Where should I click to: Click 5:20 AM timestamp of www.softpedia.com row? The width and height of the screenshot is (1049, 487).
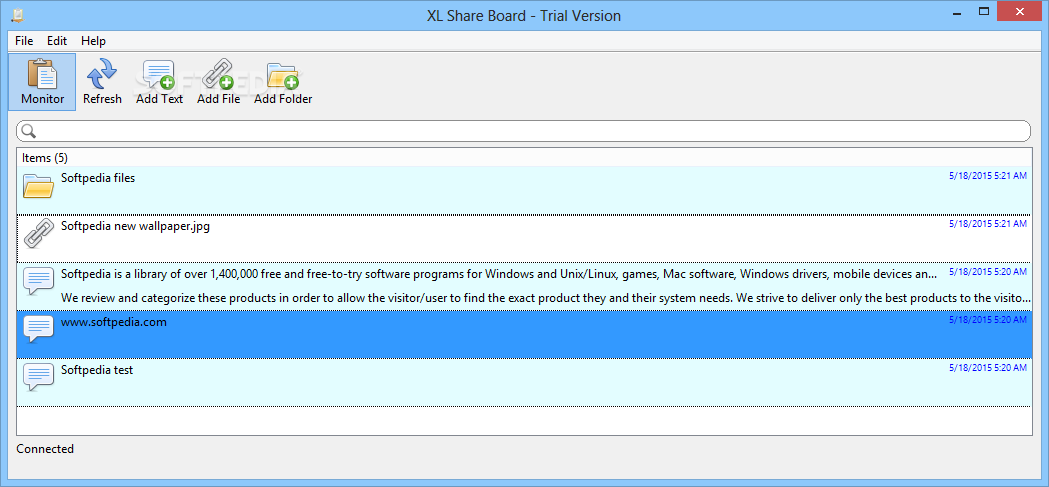987,320
